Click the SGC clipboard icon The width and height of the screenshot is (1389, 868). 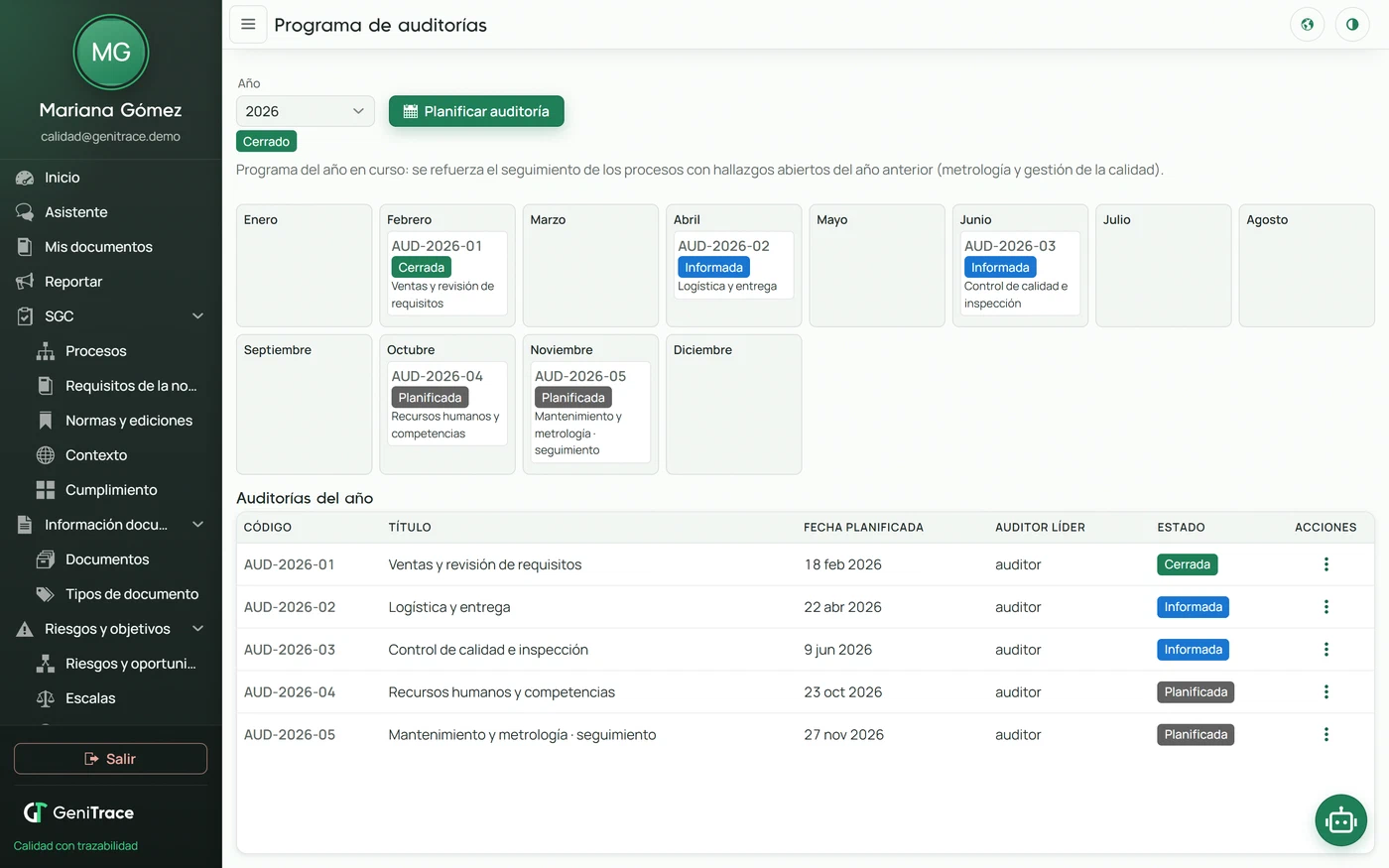[25, 316]
